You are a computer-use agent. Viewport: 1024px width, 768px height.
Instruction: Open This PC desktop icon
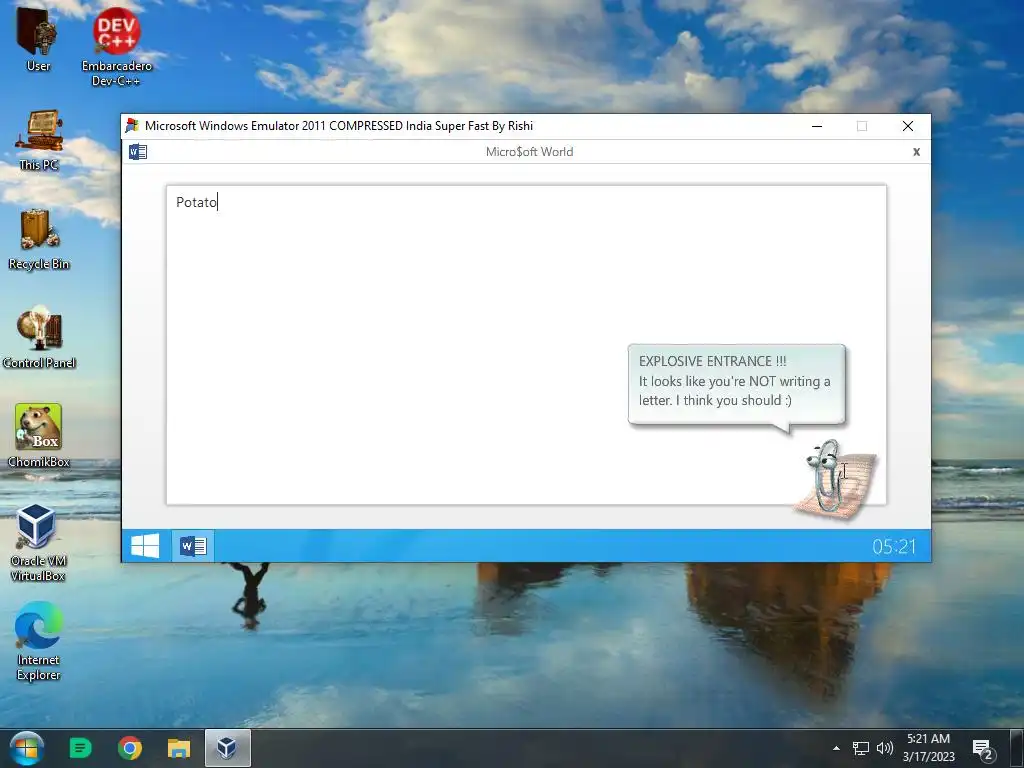point(39,140)
